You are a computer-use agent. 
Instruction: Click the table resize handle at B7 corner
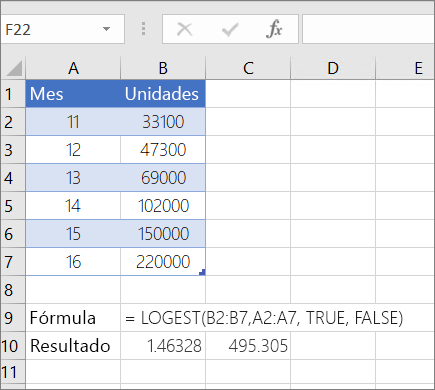tap(202, 272)
